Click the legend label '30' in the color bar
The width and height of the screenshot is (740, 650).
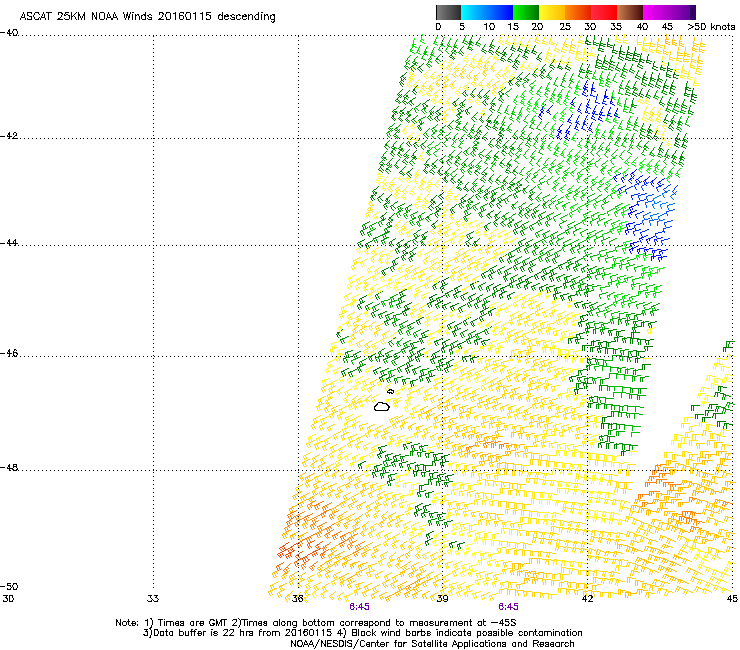pyautogui.click(x=590, y=27)
